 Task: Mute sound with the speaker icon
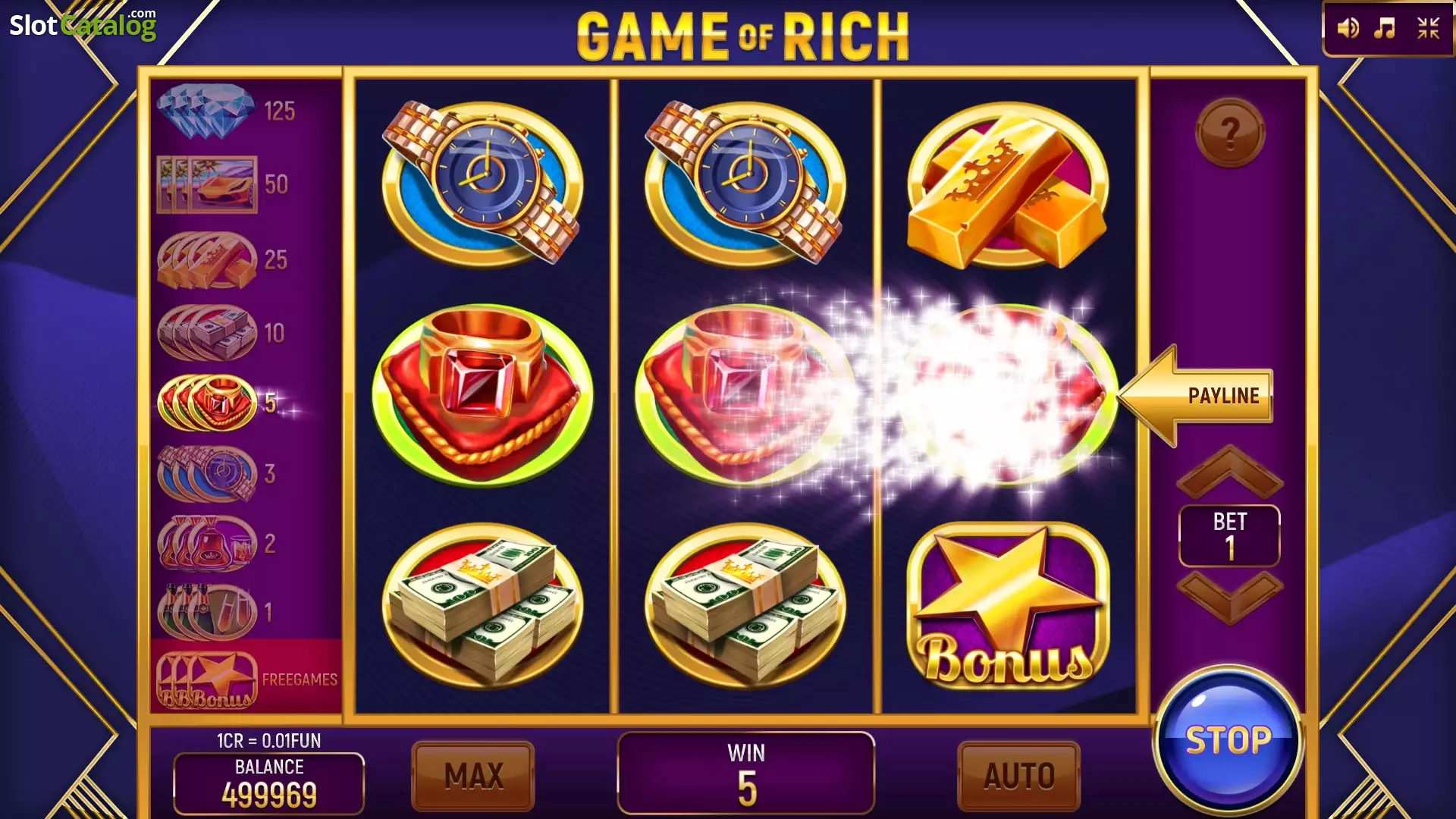(x=1348, y=29)
